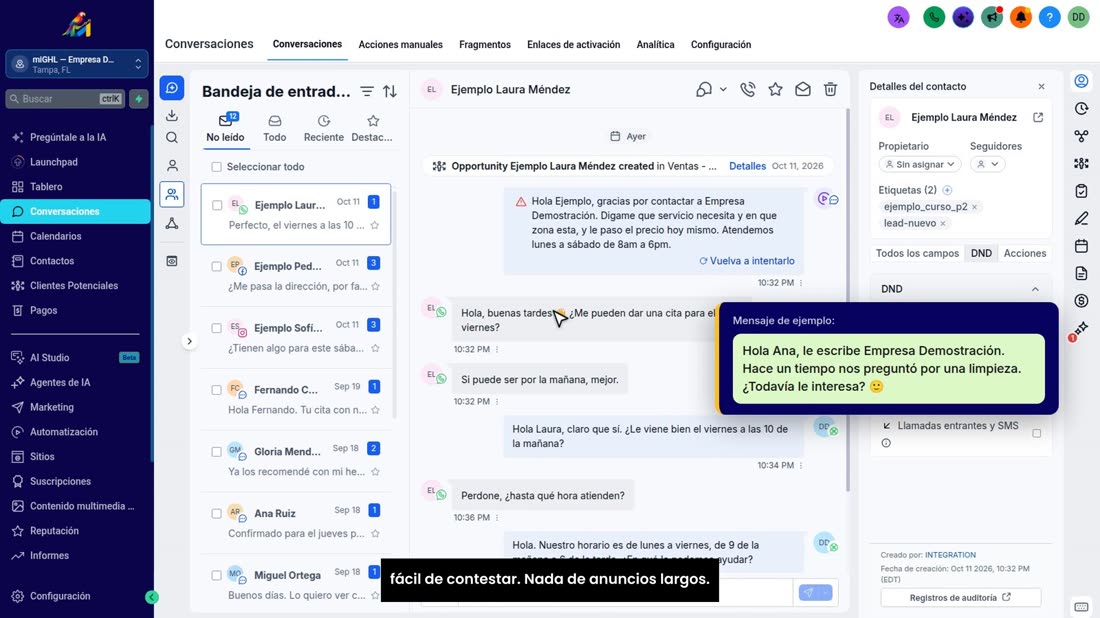Open the Todo inbox tab

[x=274, y=129]
